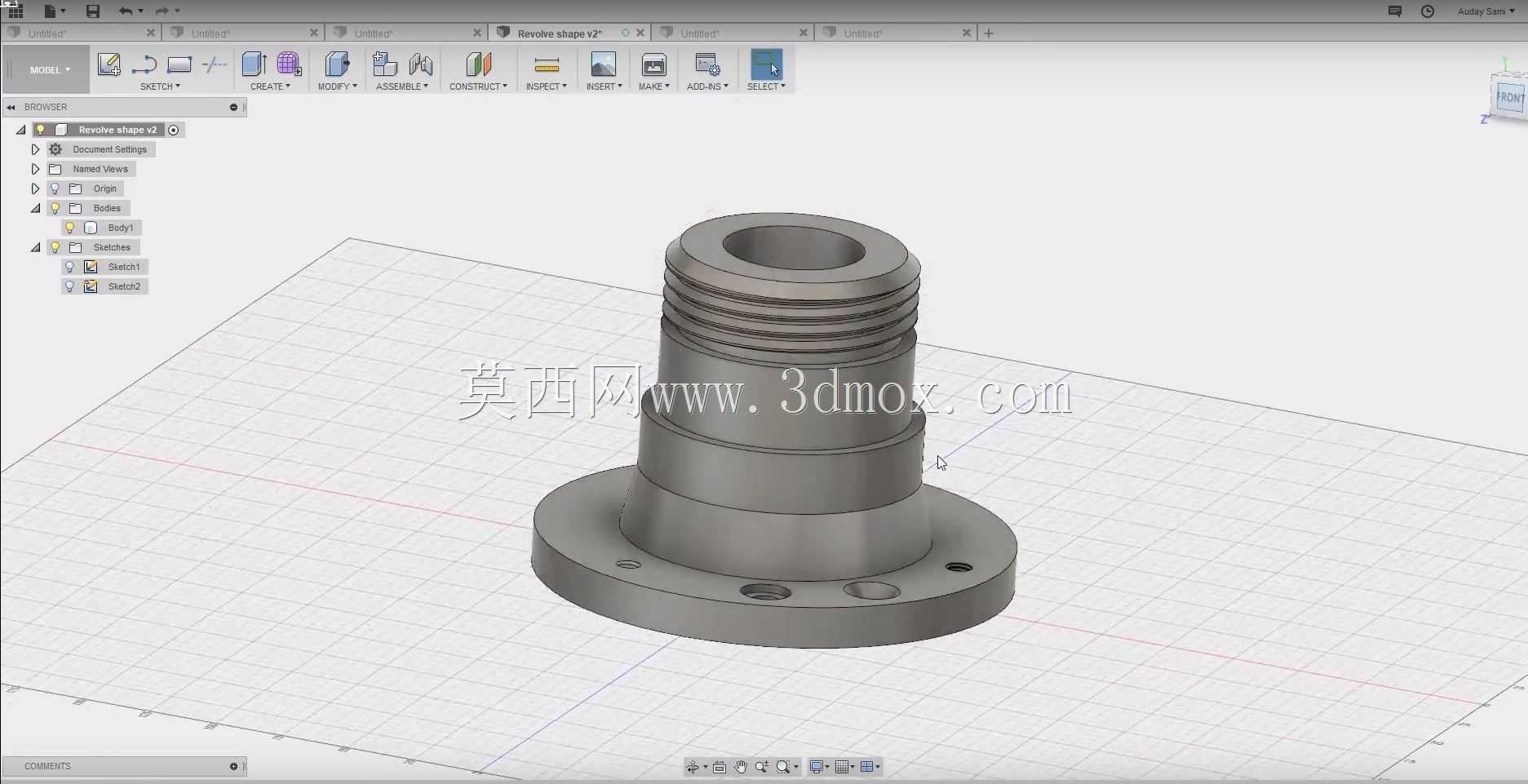Open the Auday Sami account dropdown
This screenshot has width=1528, height=784.
[x=1486, y=11]
